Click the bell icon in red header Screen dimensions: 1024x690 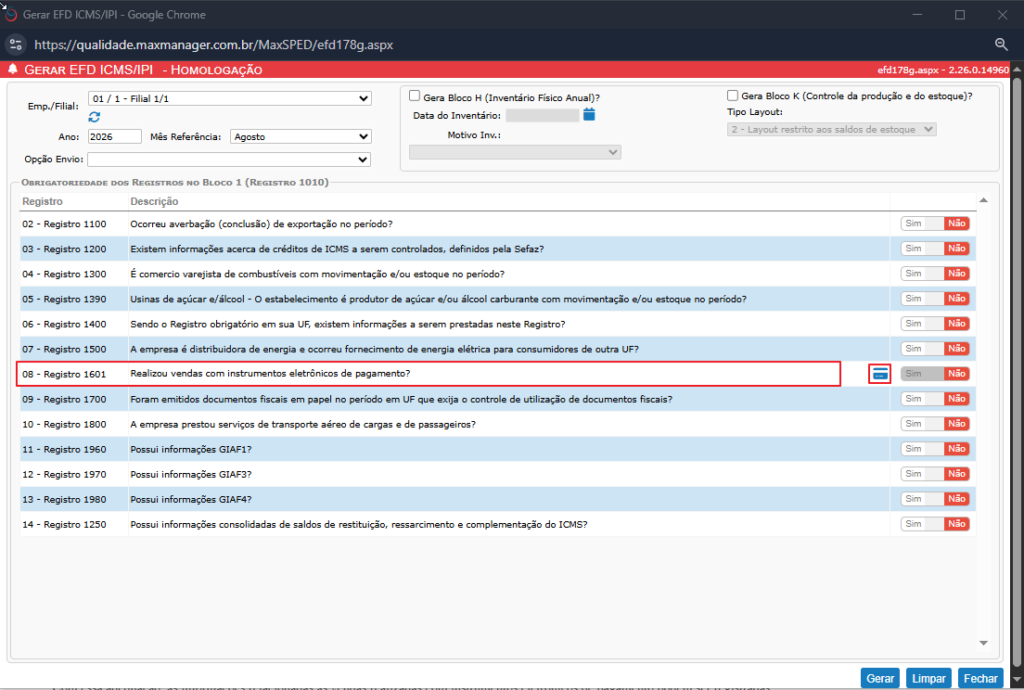(x=12, y=69)
